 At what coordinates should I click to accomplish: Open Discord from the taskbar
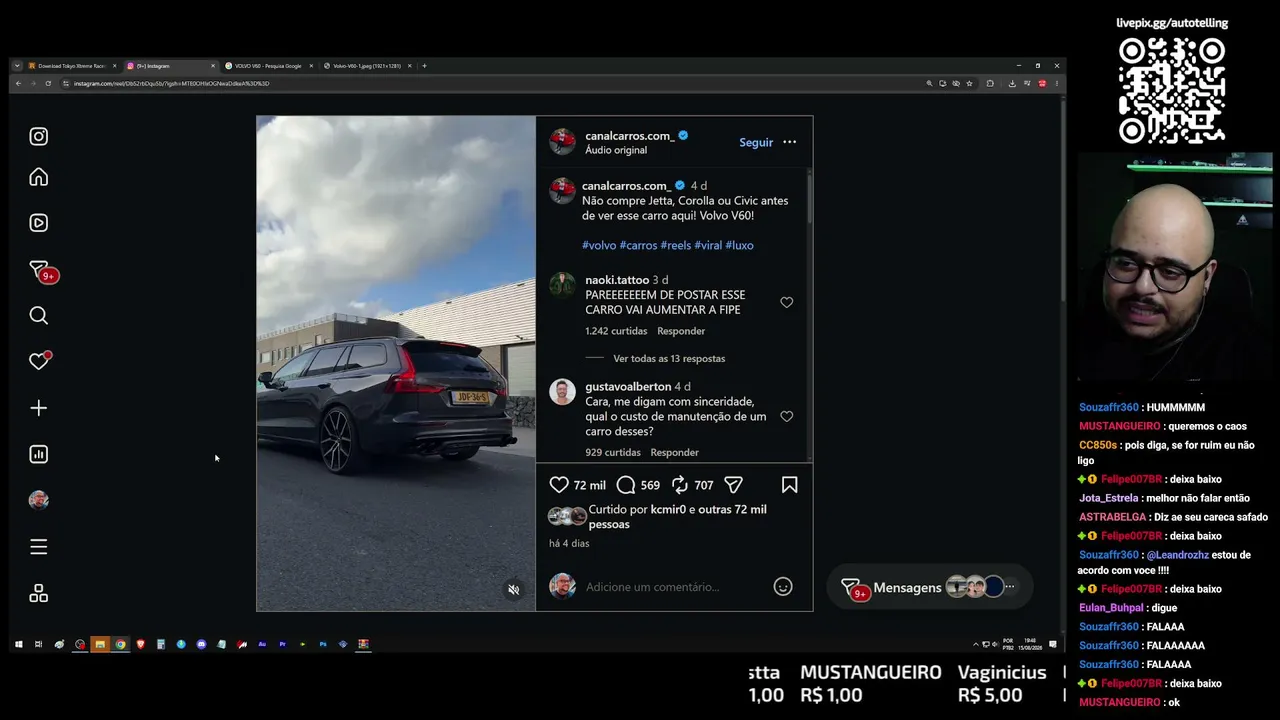click(201, 645)
